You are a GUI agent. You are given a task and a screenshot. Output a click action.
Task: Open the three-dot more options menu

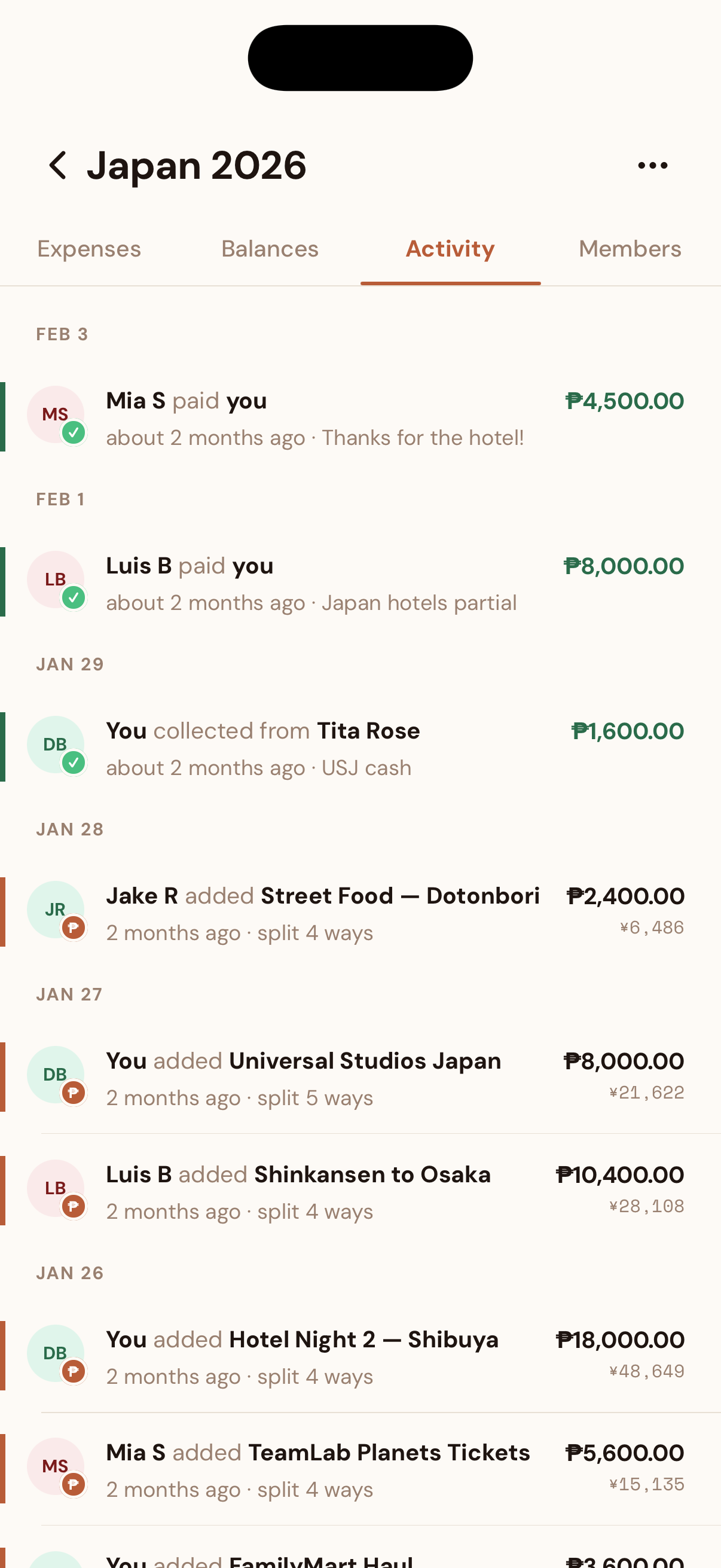(x=652, y=166)
